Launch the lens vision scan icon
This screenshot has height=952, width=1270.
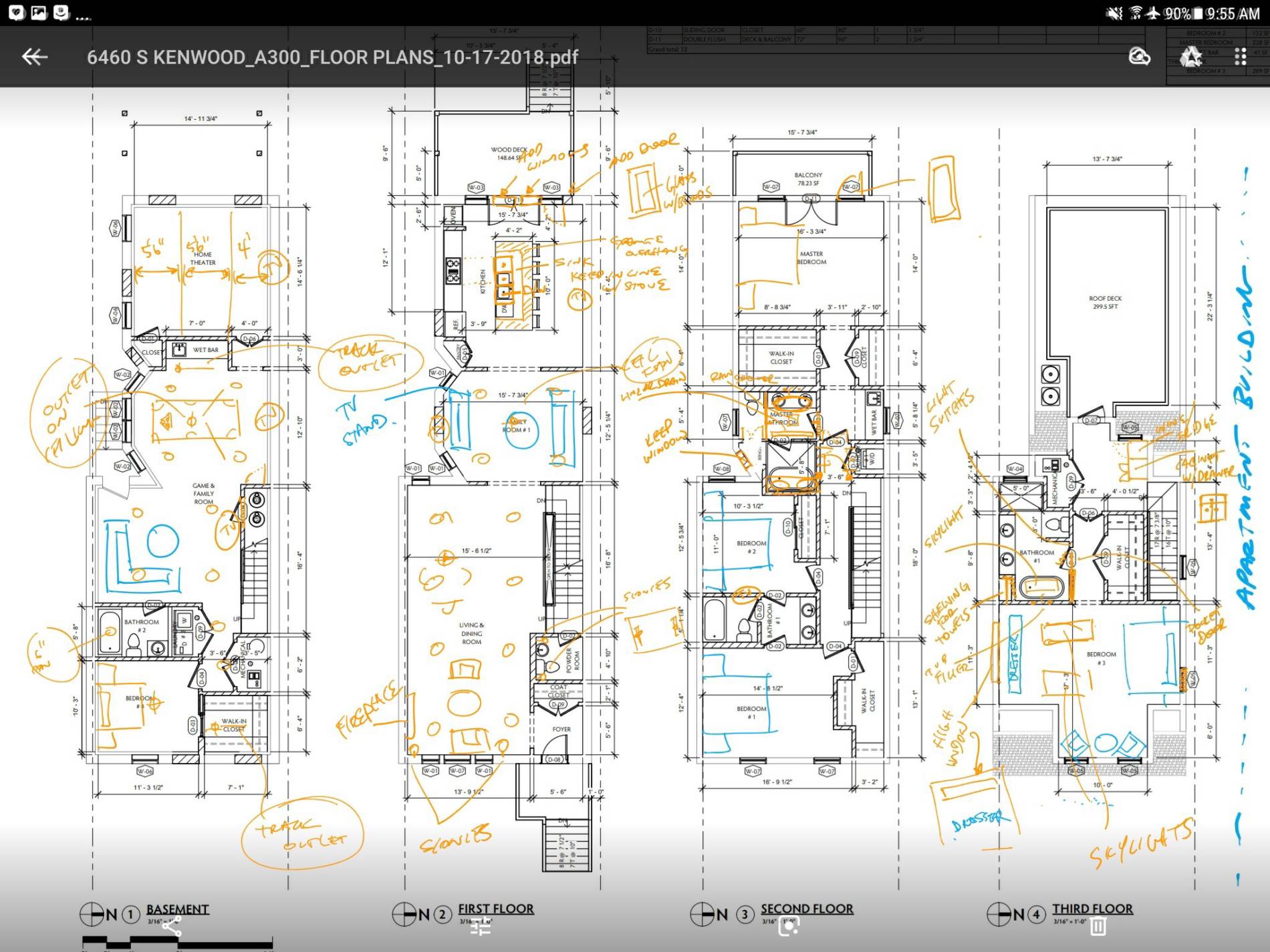pyautogui.click(x=789, y=927)
